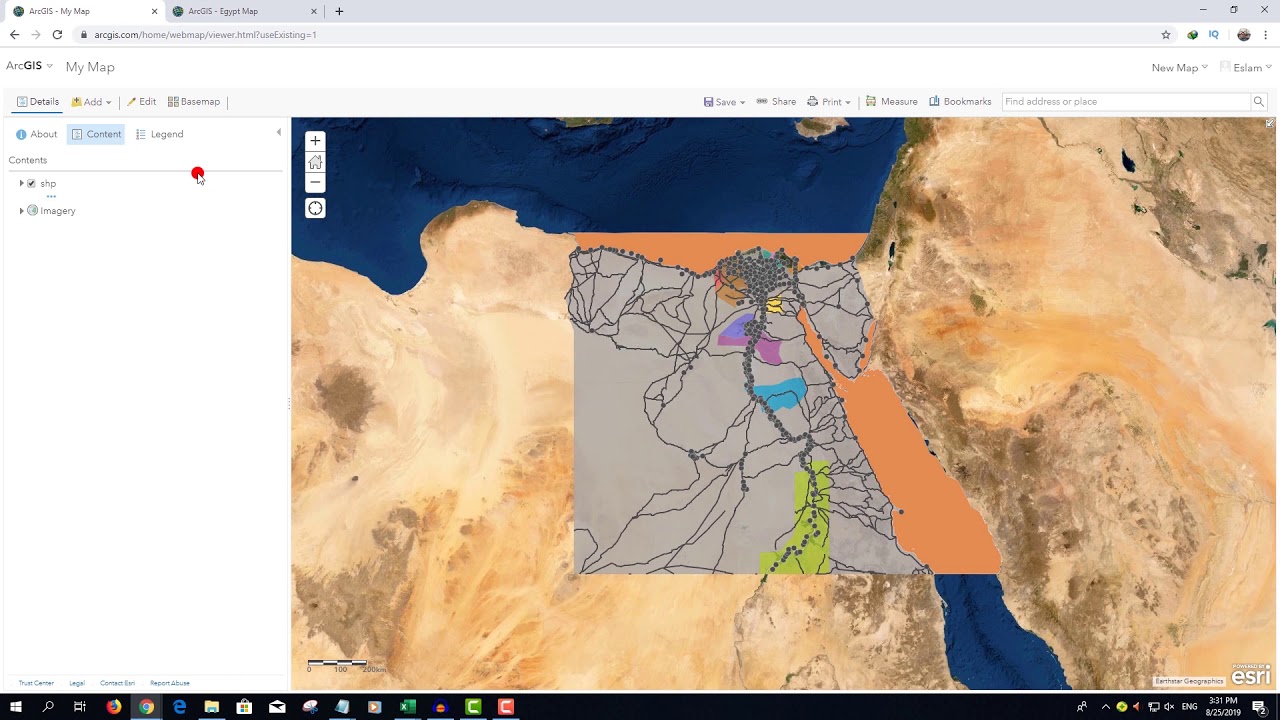Uncheck the shp layer visibility checkbox
This screenshot has width=1280, height=720.
(x=31, y=184)
